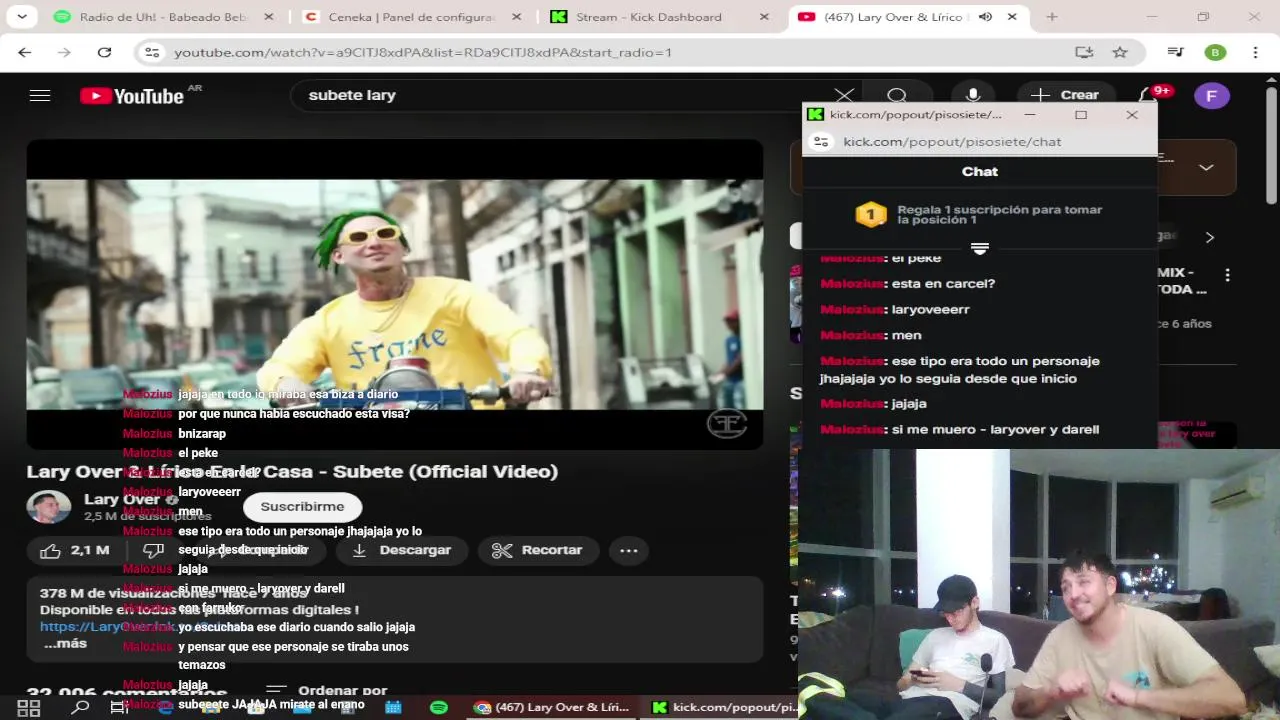Go back in the Chrome browser
1280x720 pixels.
25,52
